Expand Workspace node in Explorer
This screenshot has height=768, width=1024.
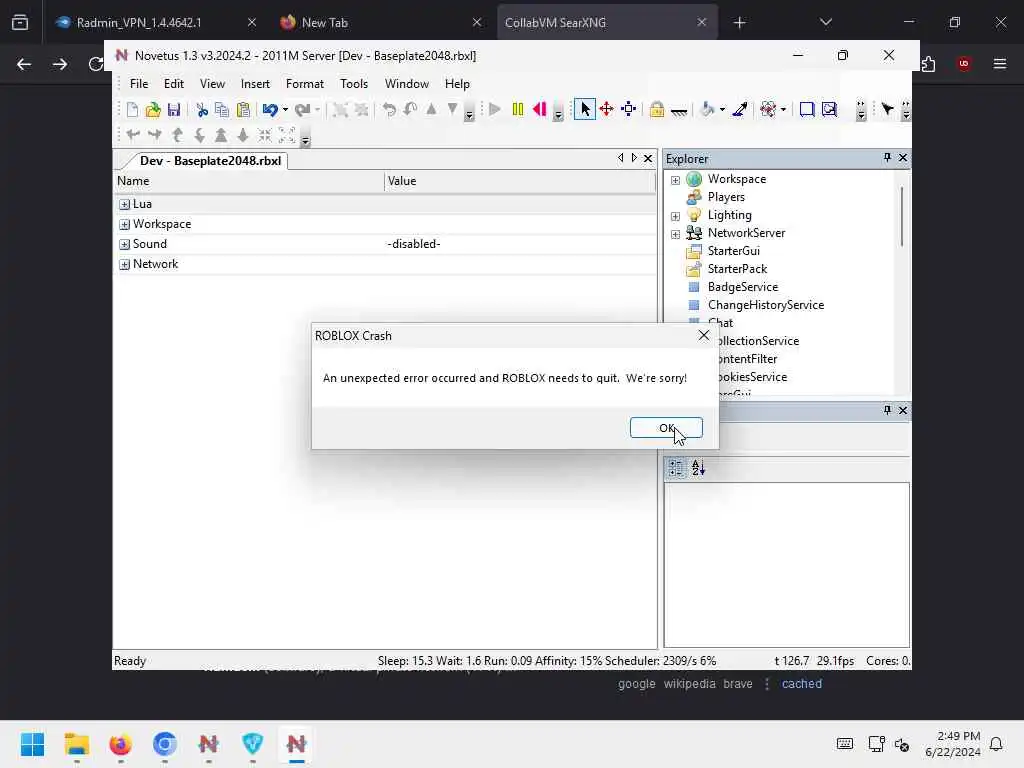pyautogui.click(x=675, y=180)
